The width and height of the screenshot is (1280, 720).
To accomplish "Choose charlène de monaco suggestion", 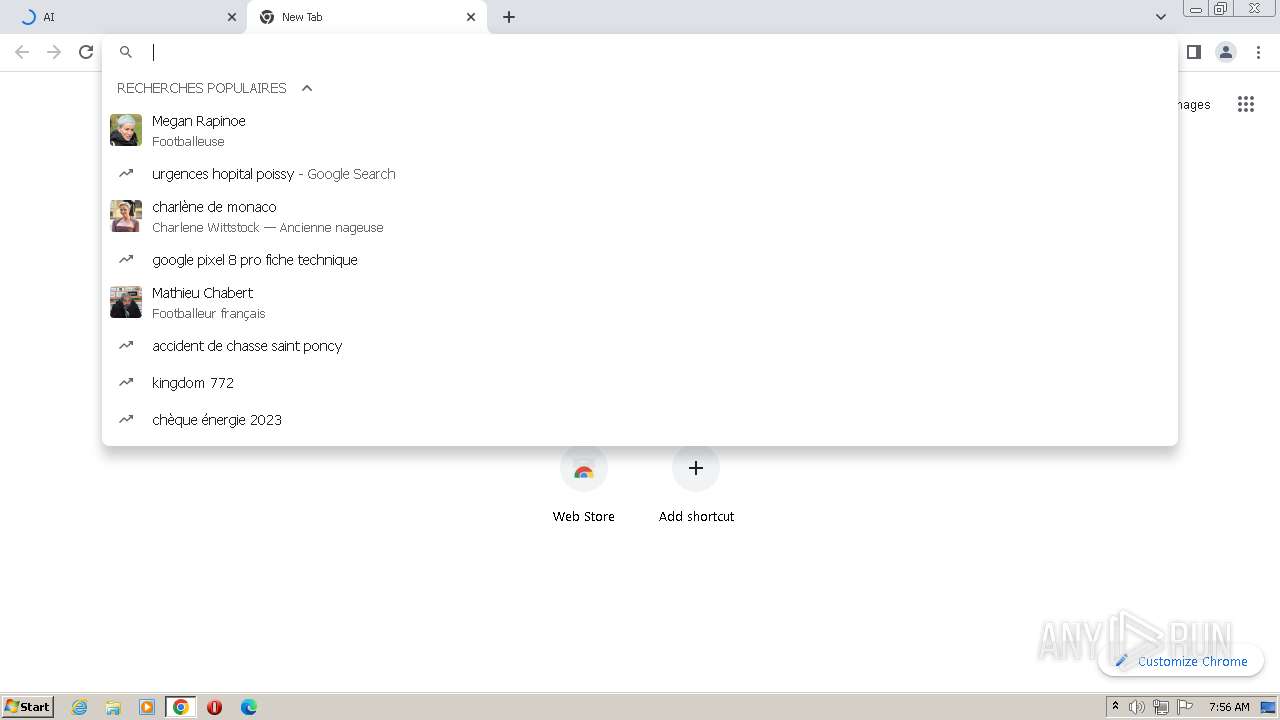I will 640,216.
